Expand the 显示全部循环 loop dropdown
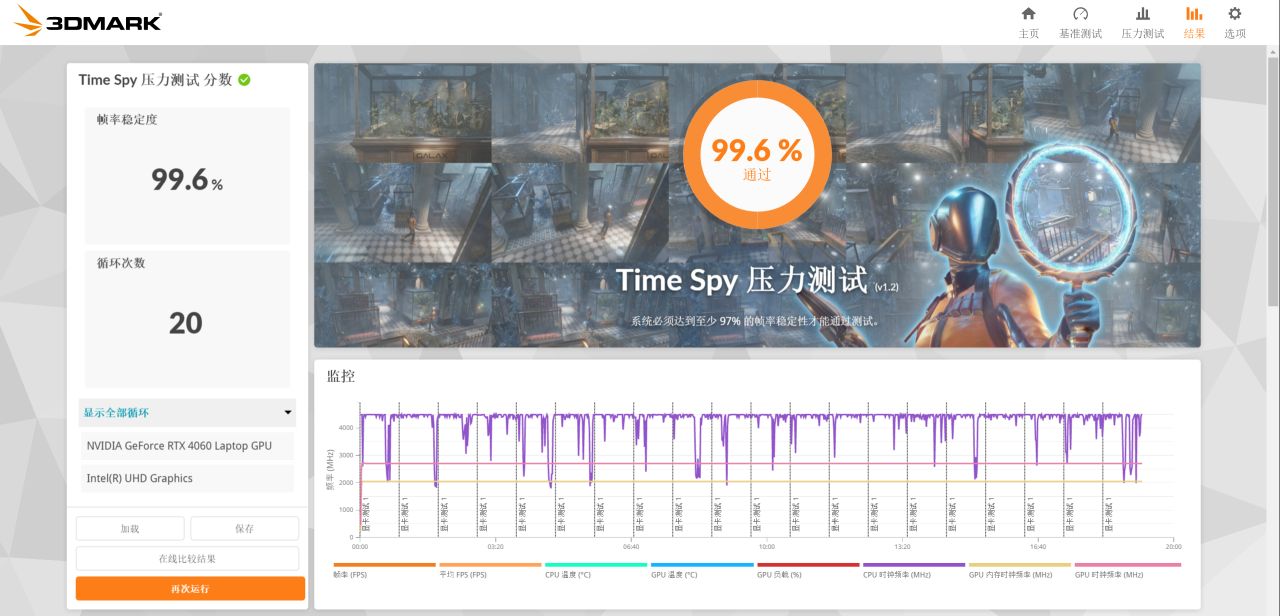Image resolution: width=1280 pixels, height=616 pixels. pyautogui.click(x=187, y=412)
